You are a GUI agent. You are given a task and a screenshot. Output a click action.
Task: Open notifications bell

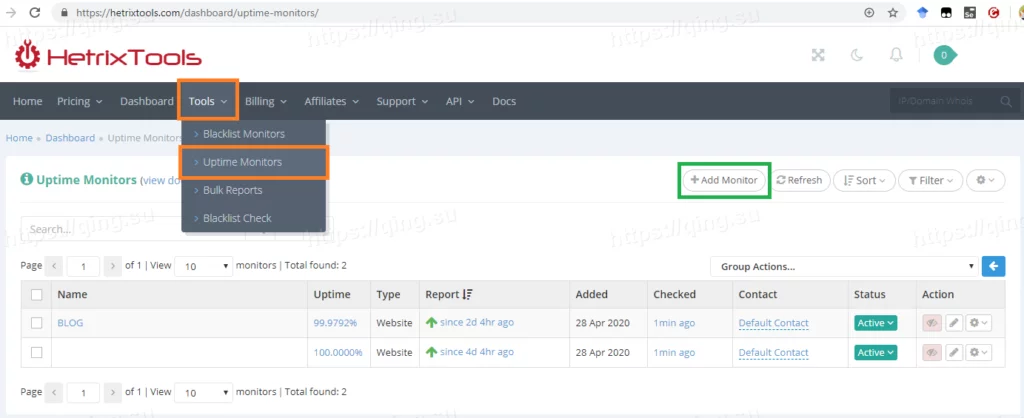(x=896, y=56)
